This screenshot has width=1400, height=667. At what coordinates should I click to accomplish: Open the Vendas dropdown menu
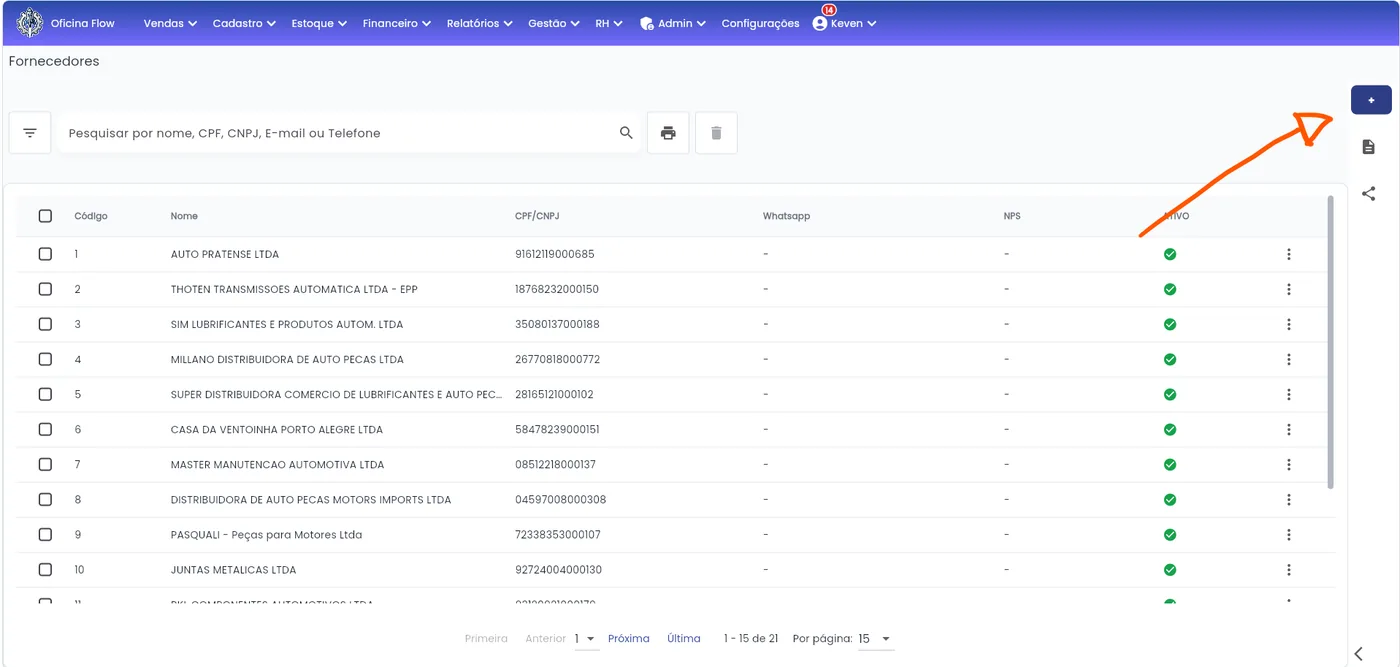tap(170, 23)
